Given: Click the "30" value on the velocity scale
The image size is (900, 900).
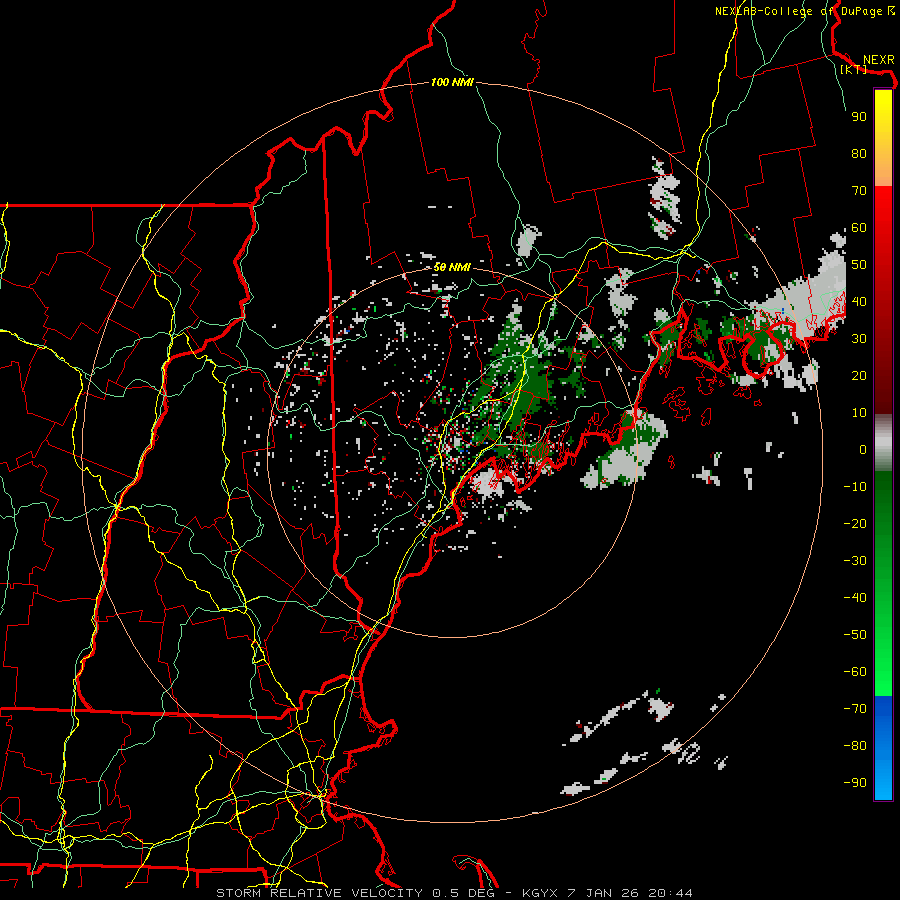Looking at the screenshot, I should 859,339.
